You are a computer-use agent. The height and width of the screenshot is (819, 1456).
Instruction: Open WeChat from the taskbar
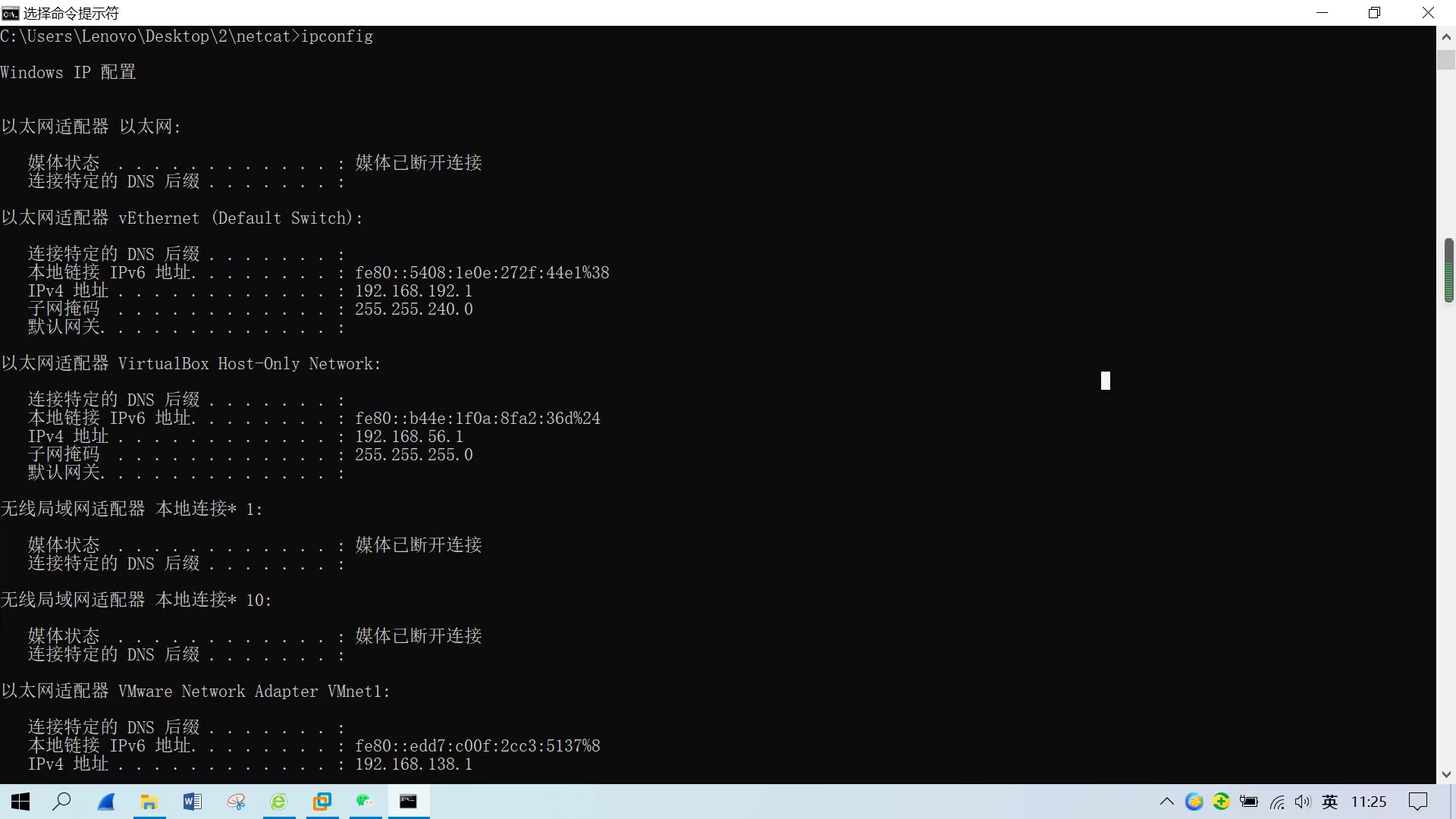(366, 802)
